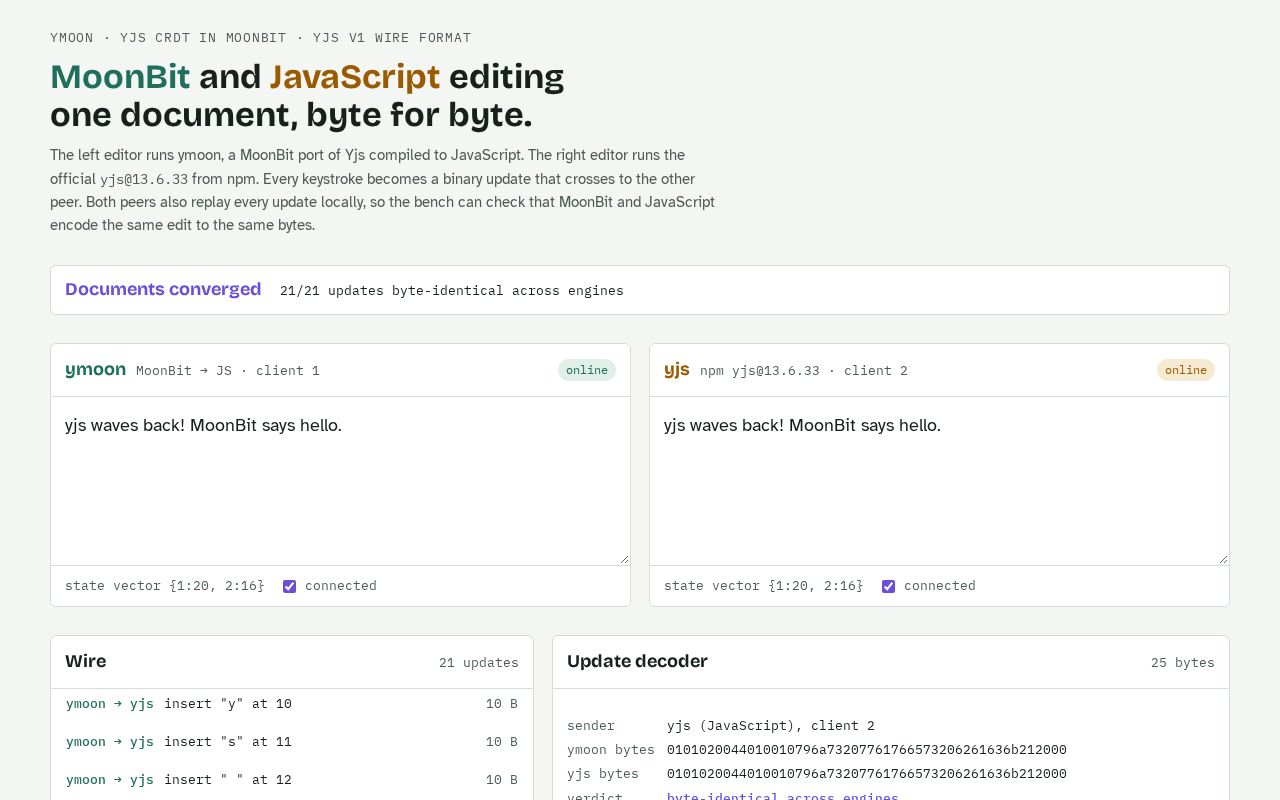The height and width of the screenshot is (800, 1280).
Task: Click the yjs online status badge
Action: click(1186, 370)
